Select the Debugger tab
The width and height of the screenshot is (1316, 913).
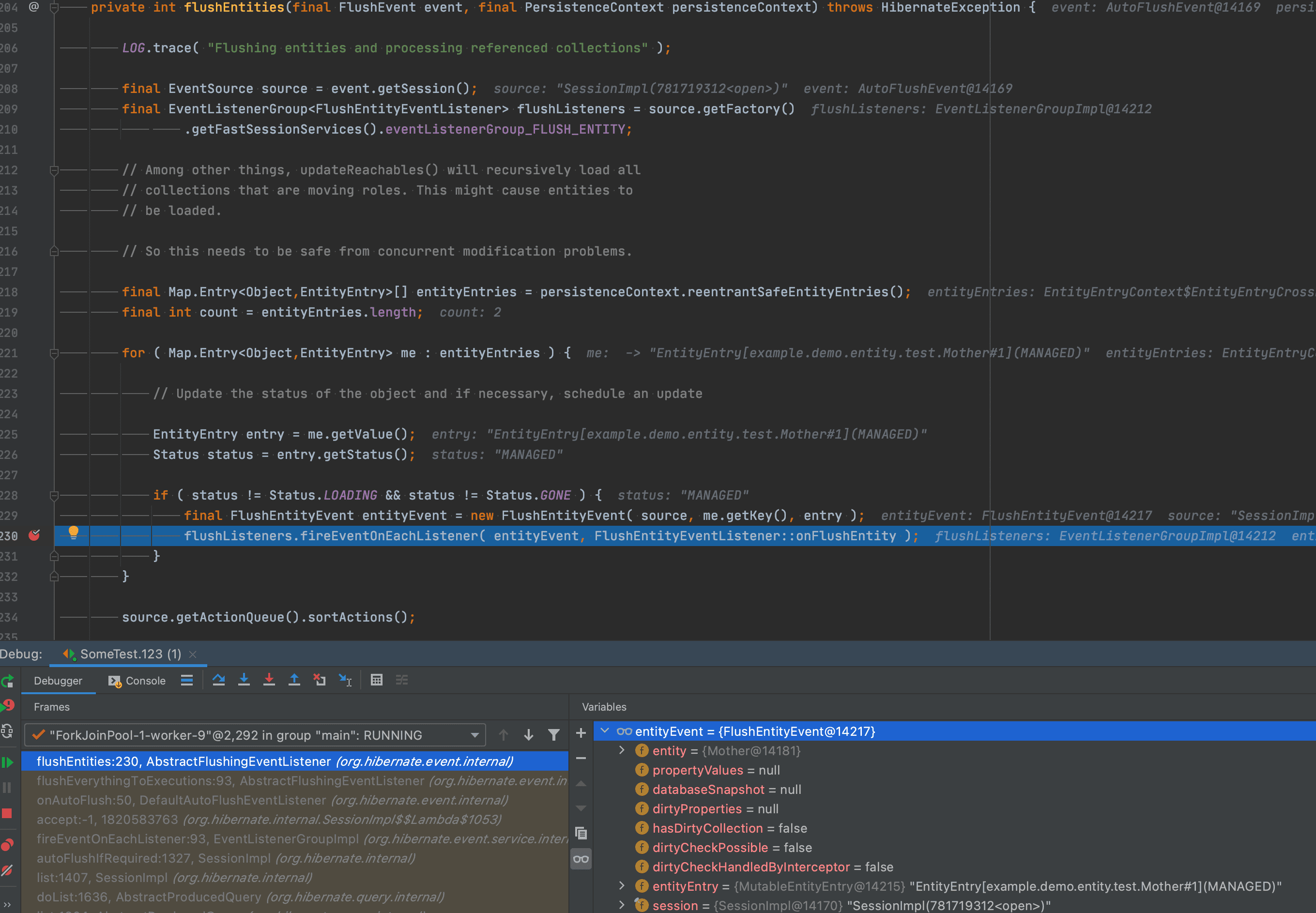tap(58, 681)
